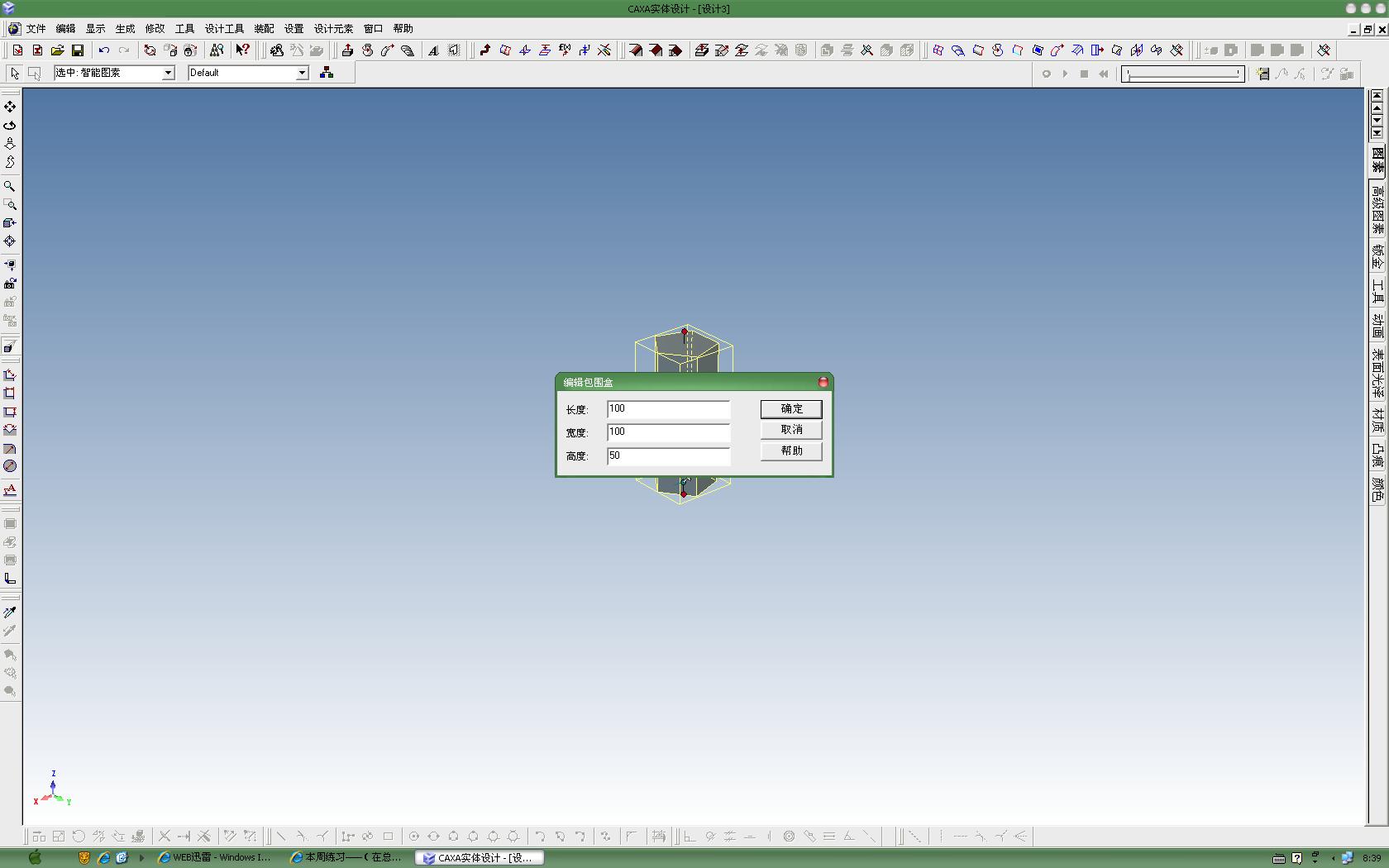Viewport: 1389px width, 868px height.
Task: Click the design tree hierarchy icon
Action: [327, 73]
